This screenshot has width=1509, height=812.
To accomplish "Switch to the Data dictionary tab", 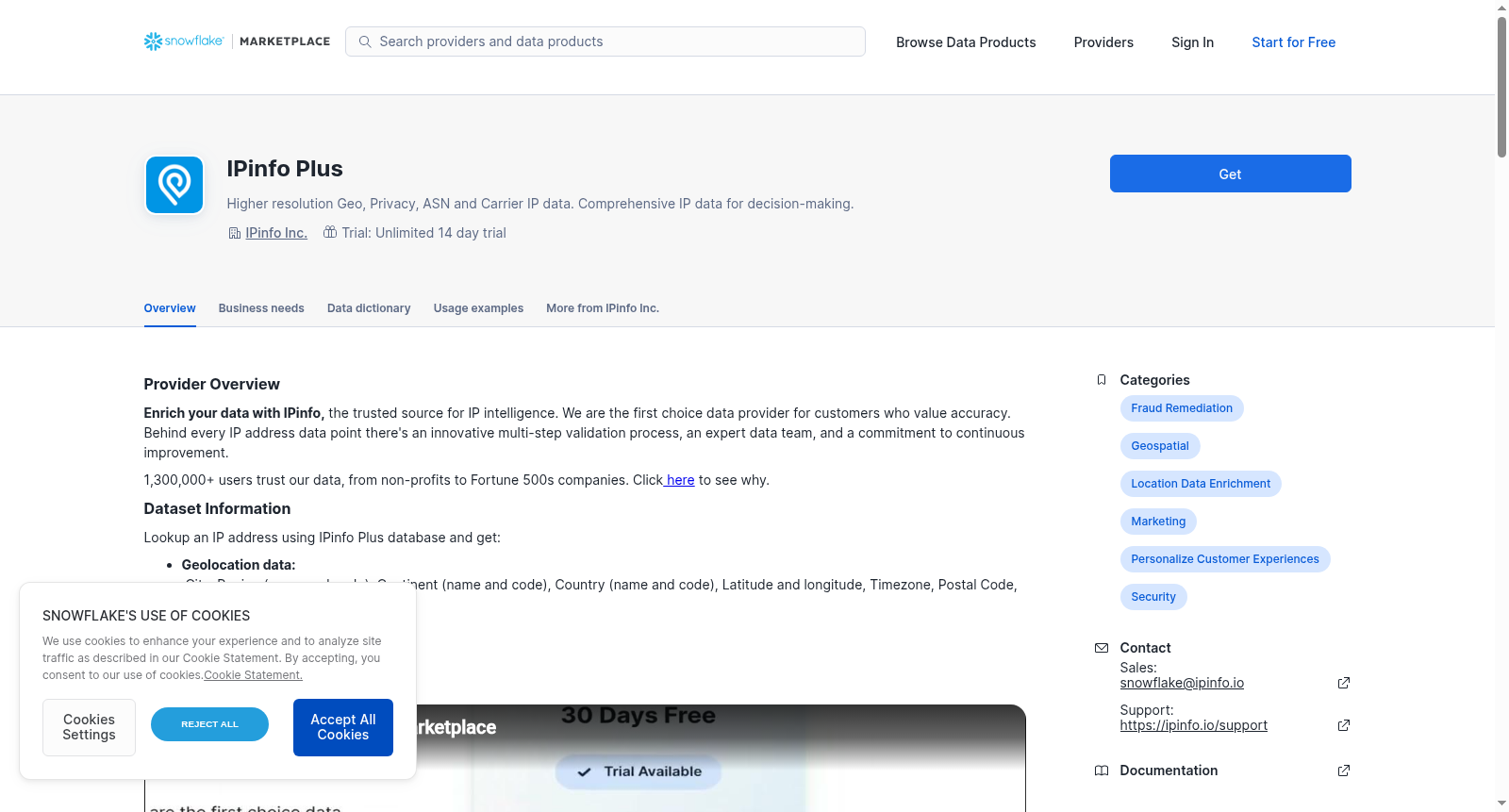I will tap(369, 308).
